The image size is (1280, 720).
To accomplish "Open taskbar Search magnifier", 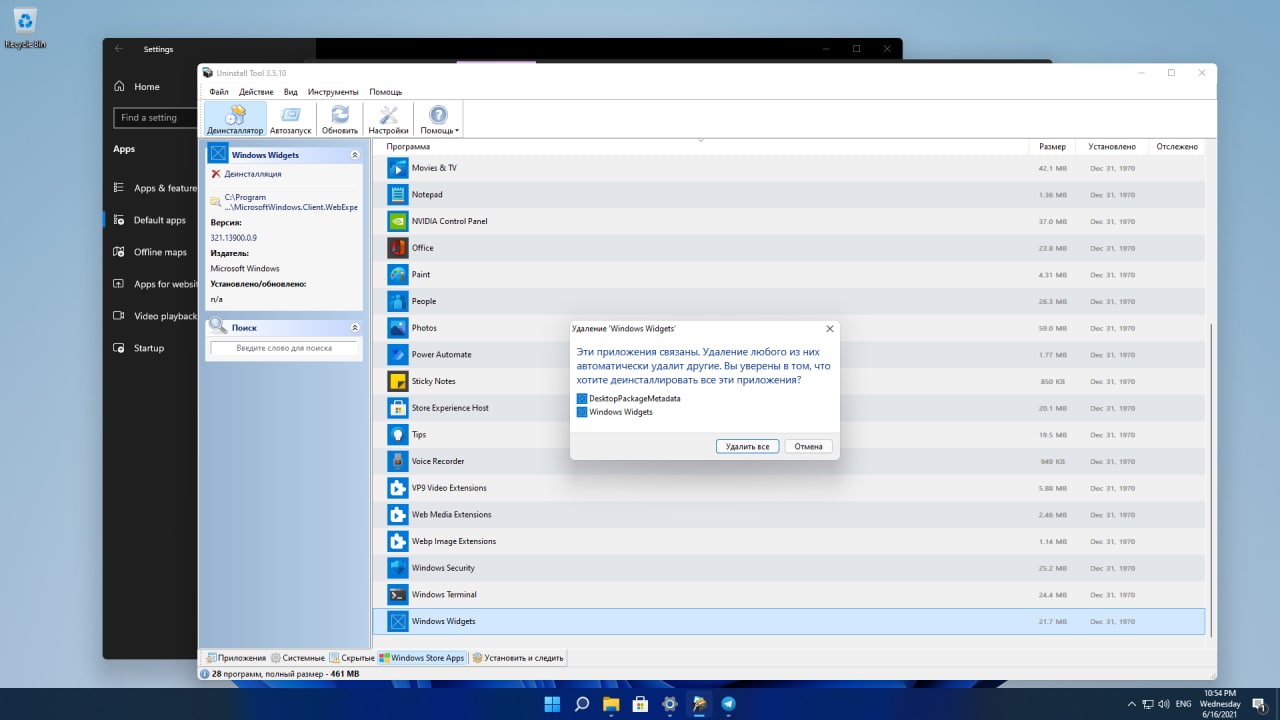I will (x=582, y=704).
